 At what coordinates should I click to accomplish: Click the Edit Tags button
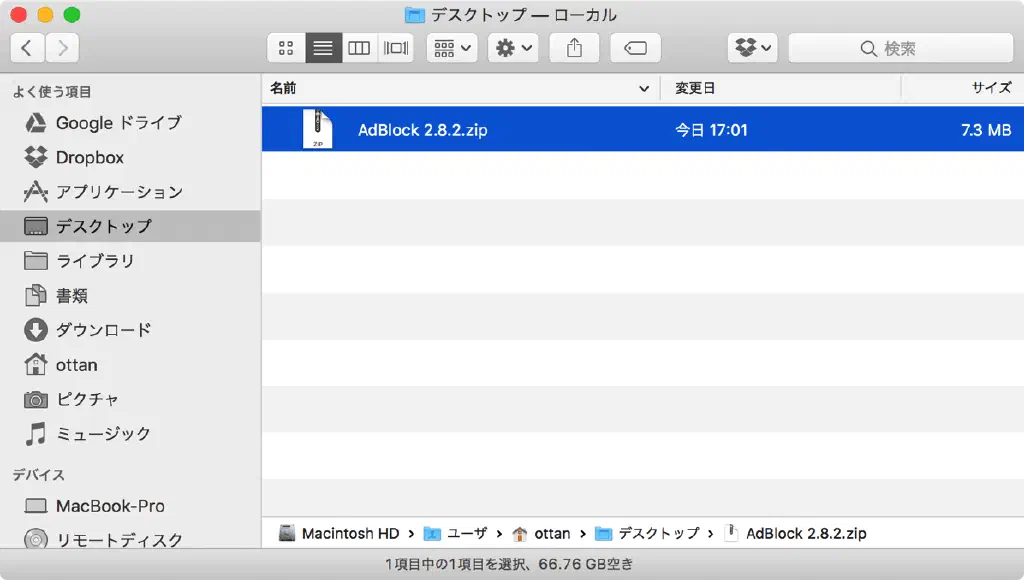click(635, 48)
